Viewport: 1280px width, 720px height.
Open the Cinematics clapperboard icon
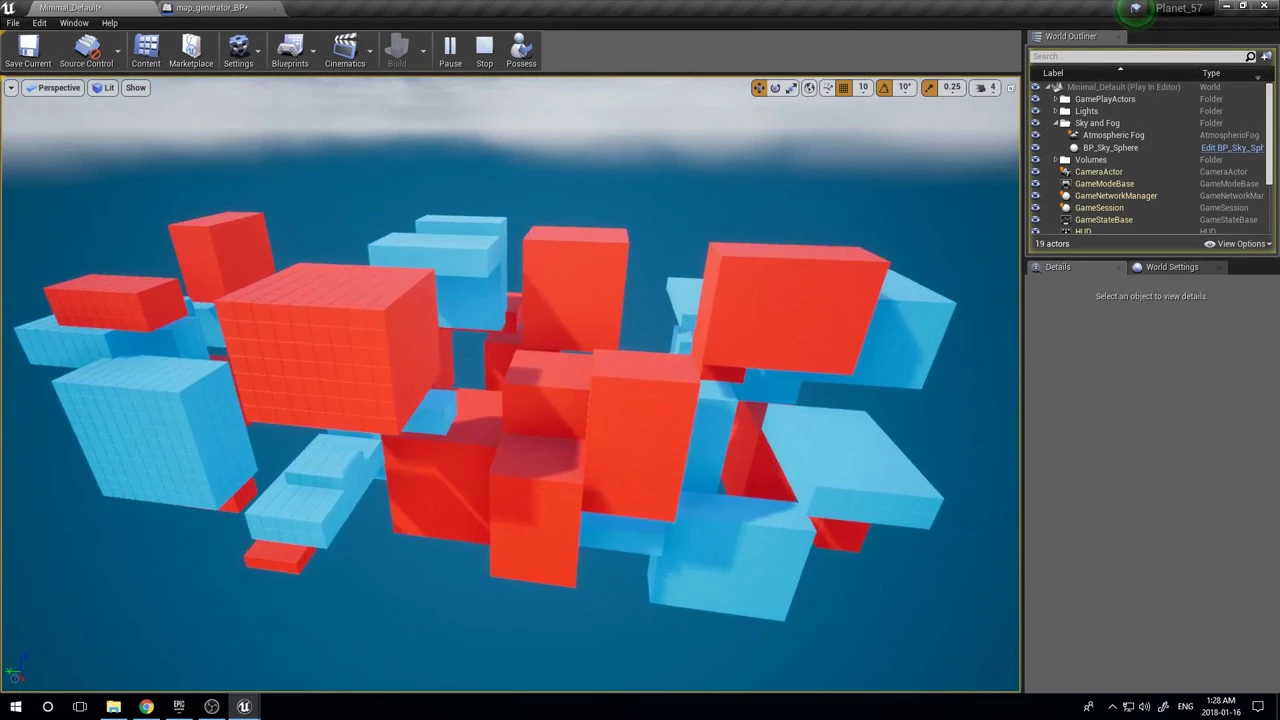(x=345, y=52)
